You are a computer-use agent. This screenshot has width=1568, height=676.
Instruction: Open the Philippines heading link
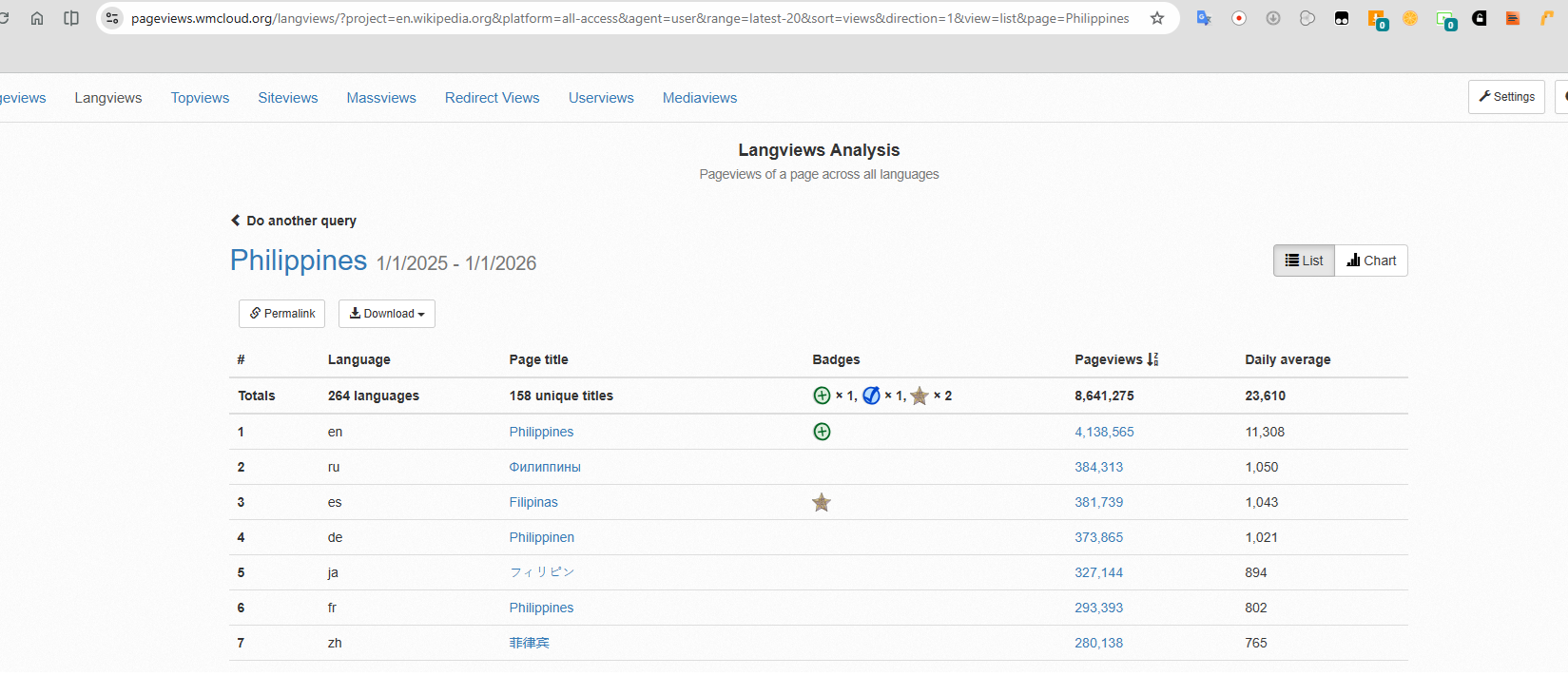tap(299, 261)
